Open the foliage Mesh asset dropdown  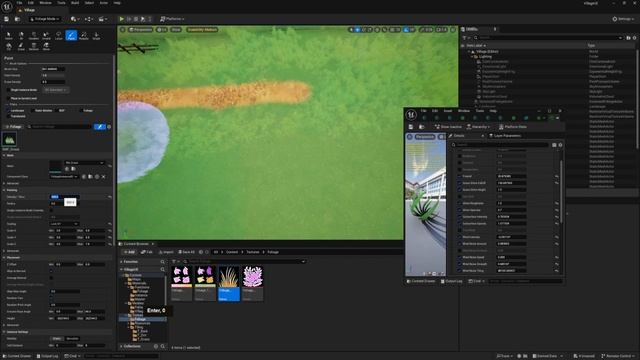click(x=84, y=163)
